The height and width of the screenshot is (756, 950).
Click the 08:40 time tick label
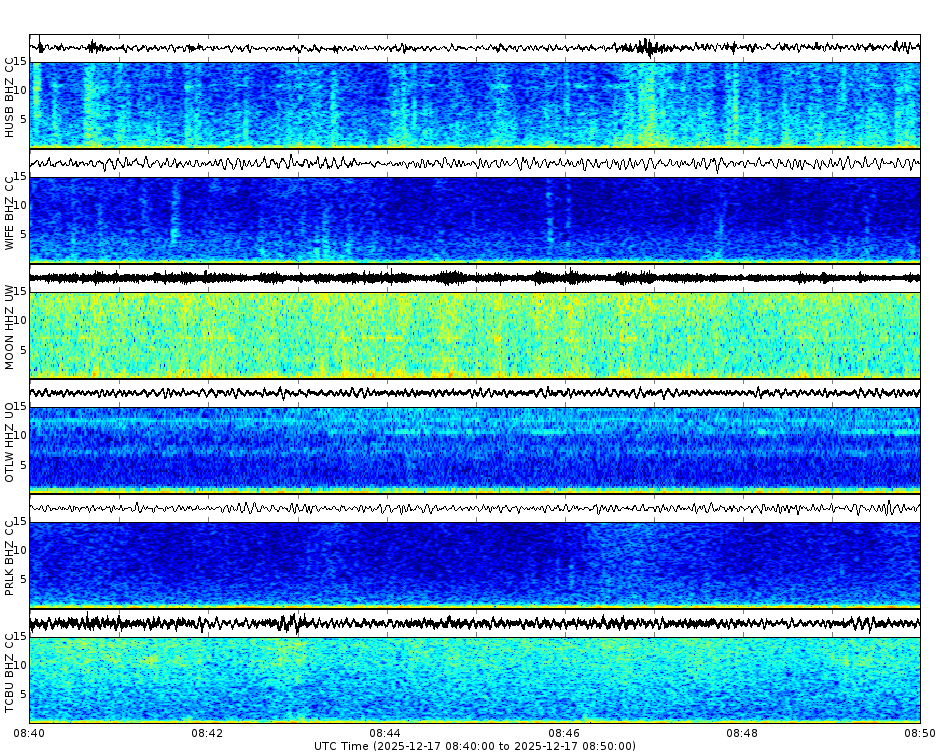coord(30,733)
